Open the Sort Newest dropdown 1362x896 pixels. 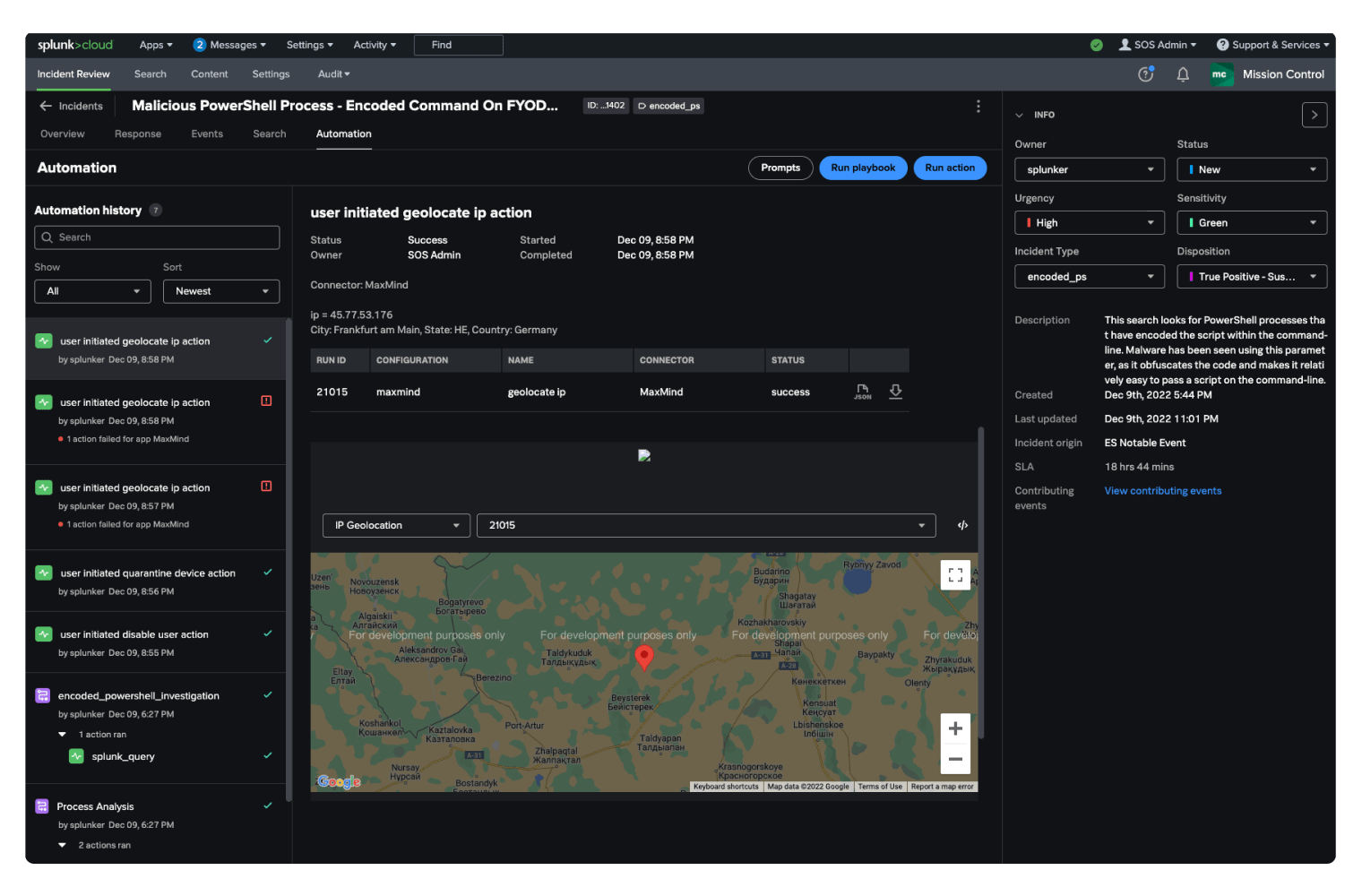point(221,291)
